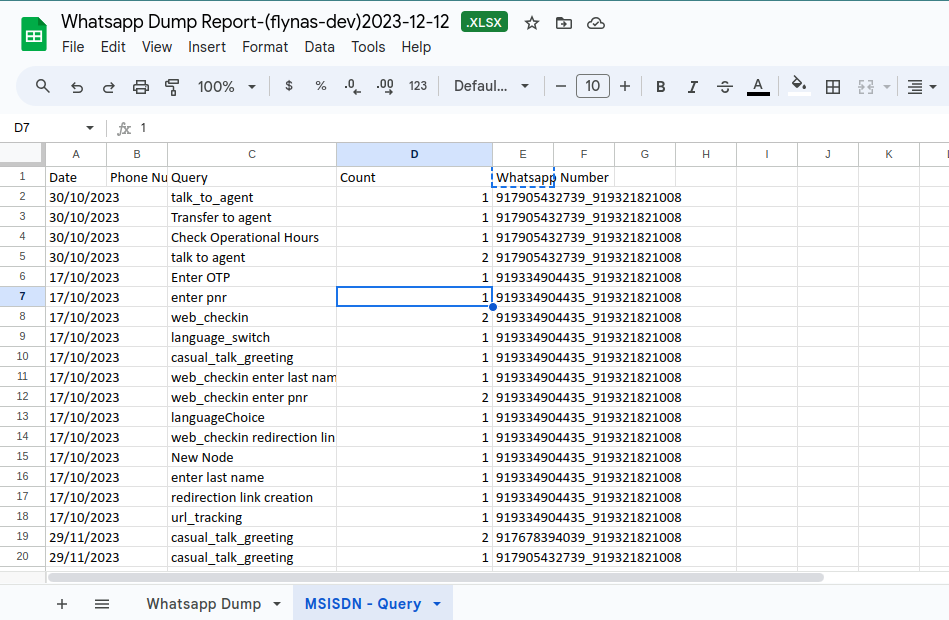Open the borders tool
The width and height of the screenshot is (949, 620).
point(832,87)
